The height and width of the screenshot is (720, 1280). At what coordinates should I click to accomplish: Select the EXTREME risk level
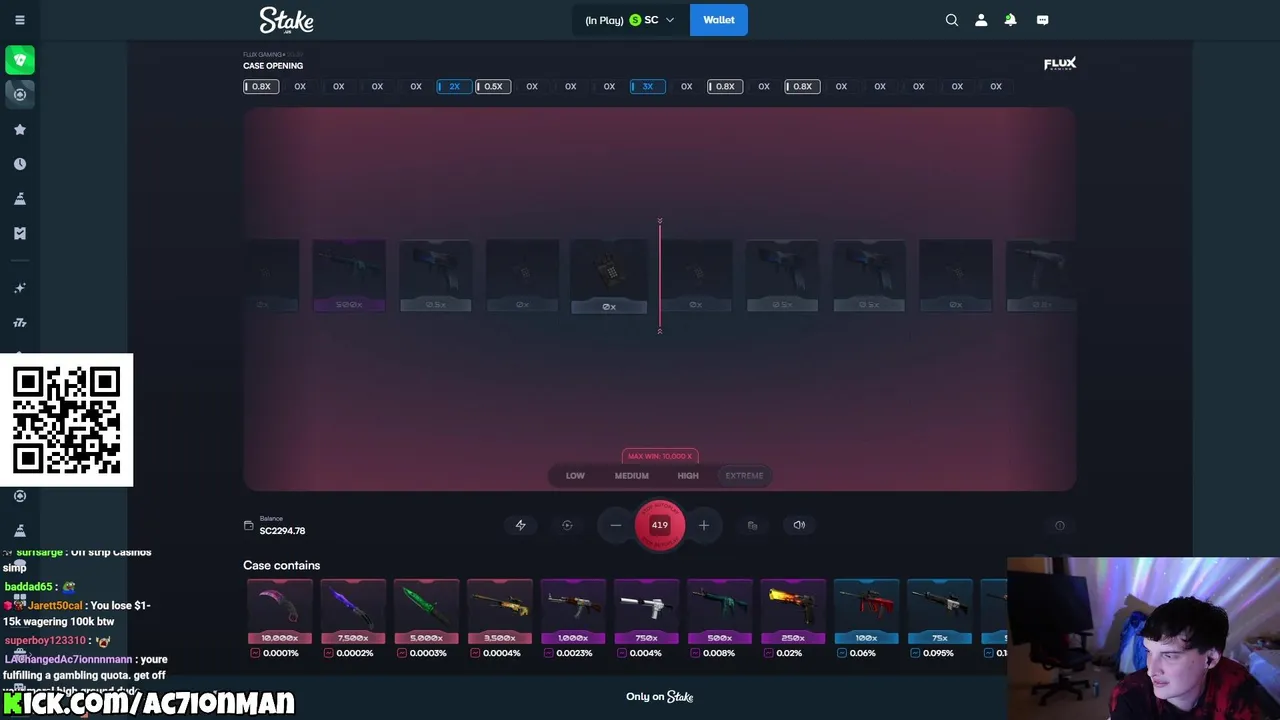744,476
